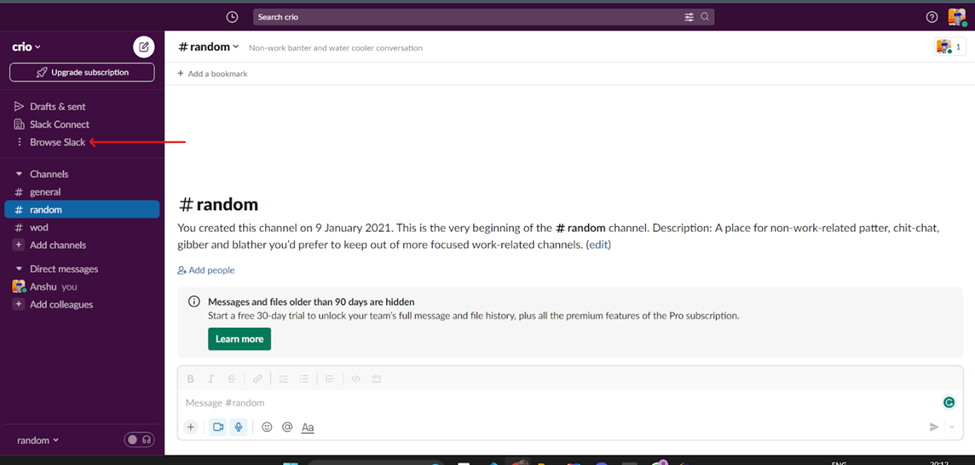View the channel member count button

tap(950, 47)
